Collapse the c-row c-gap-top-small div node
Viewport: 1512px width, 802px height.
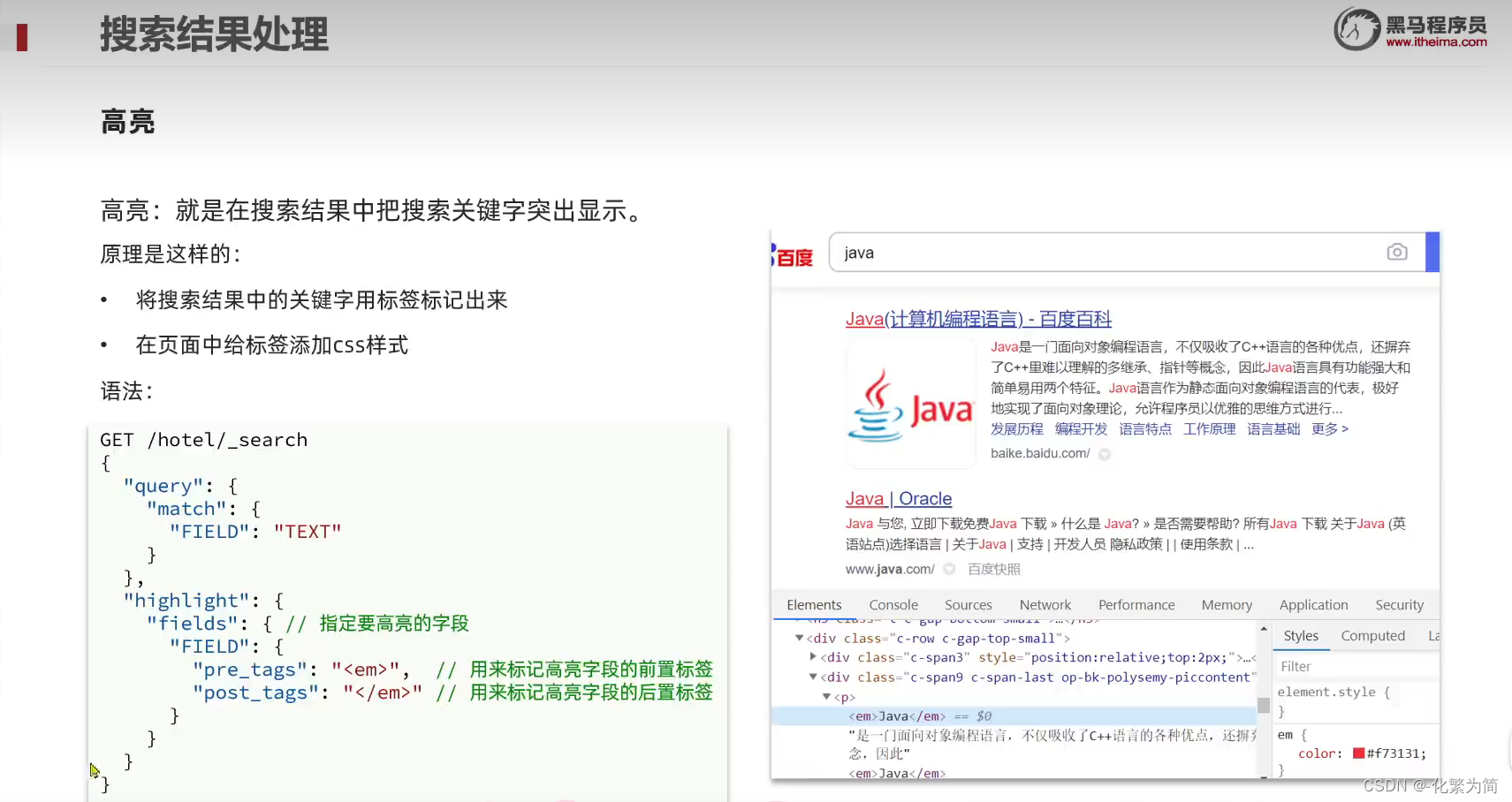tap(799, 639)
